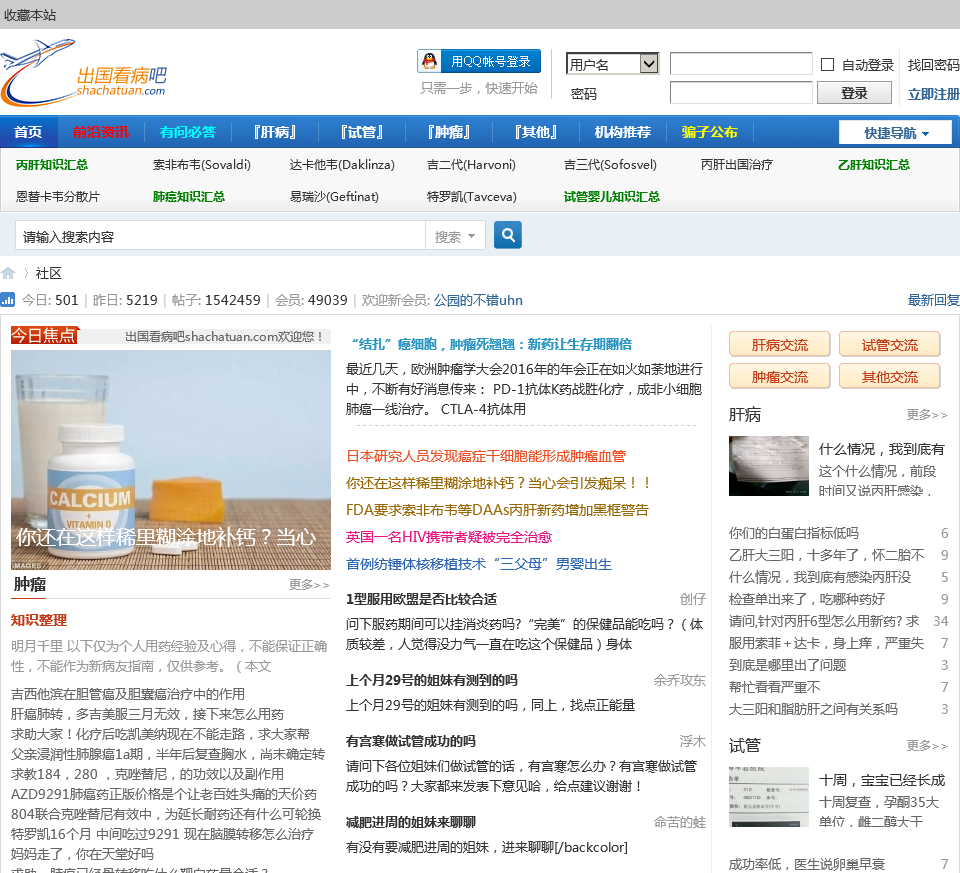The width and height of the screenshot is (960, 873).
Task: Open the 『其他』 nav tab
Action: [536, 132]
